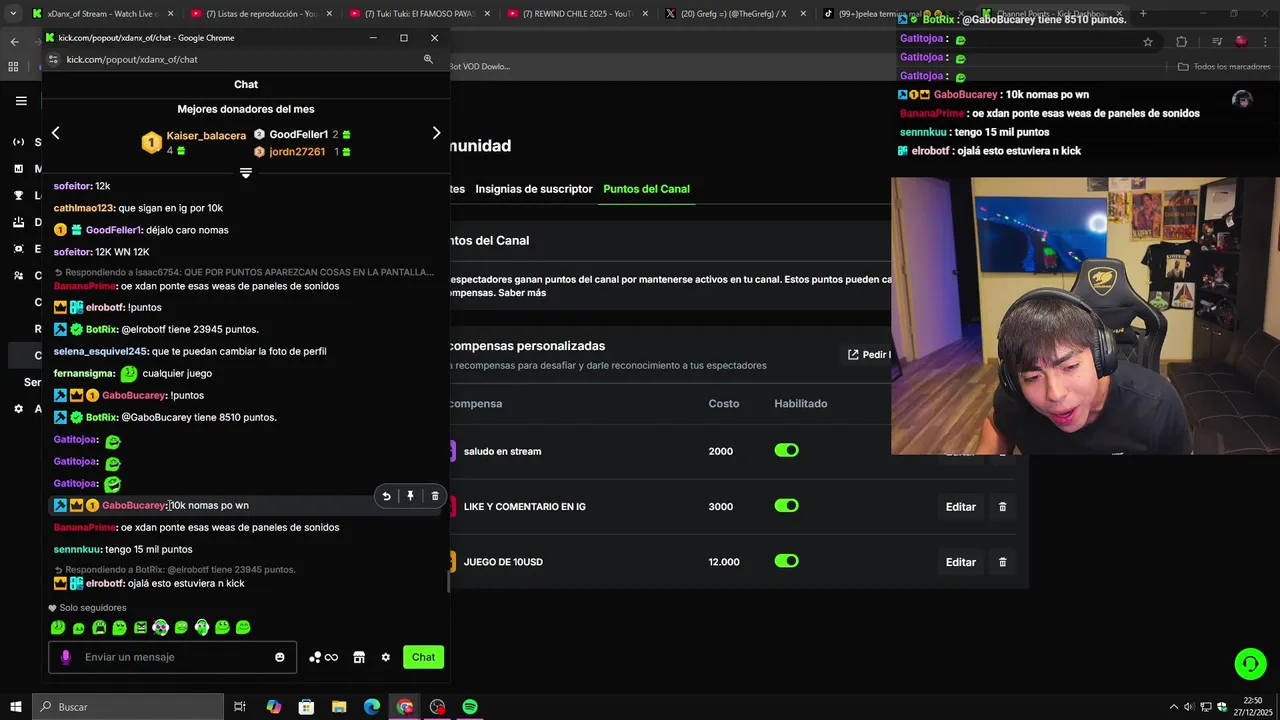
Task: Click the green support chat bubble
Action: point(1249,664)
